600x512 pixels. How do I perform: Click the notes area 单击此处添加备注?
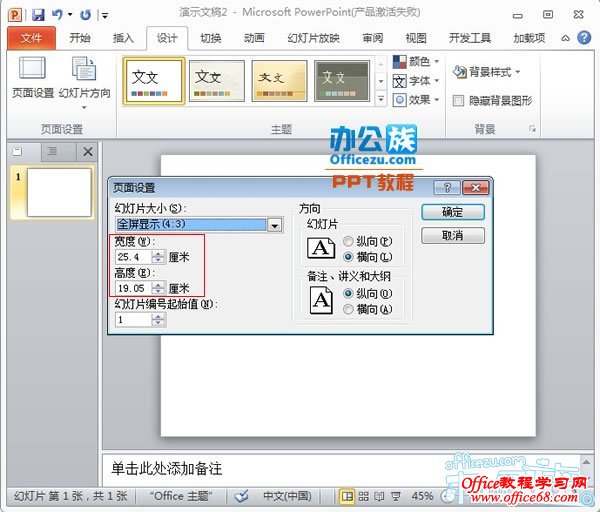coord(167,469)
